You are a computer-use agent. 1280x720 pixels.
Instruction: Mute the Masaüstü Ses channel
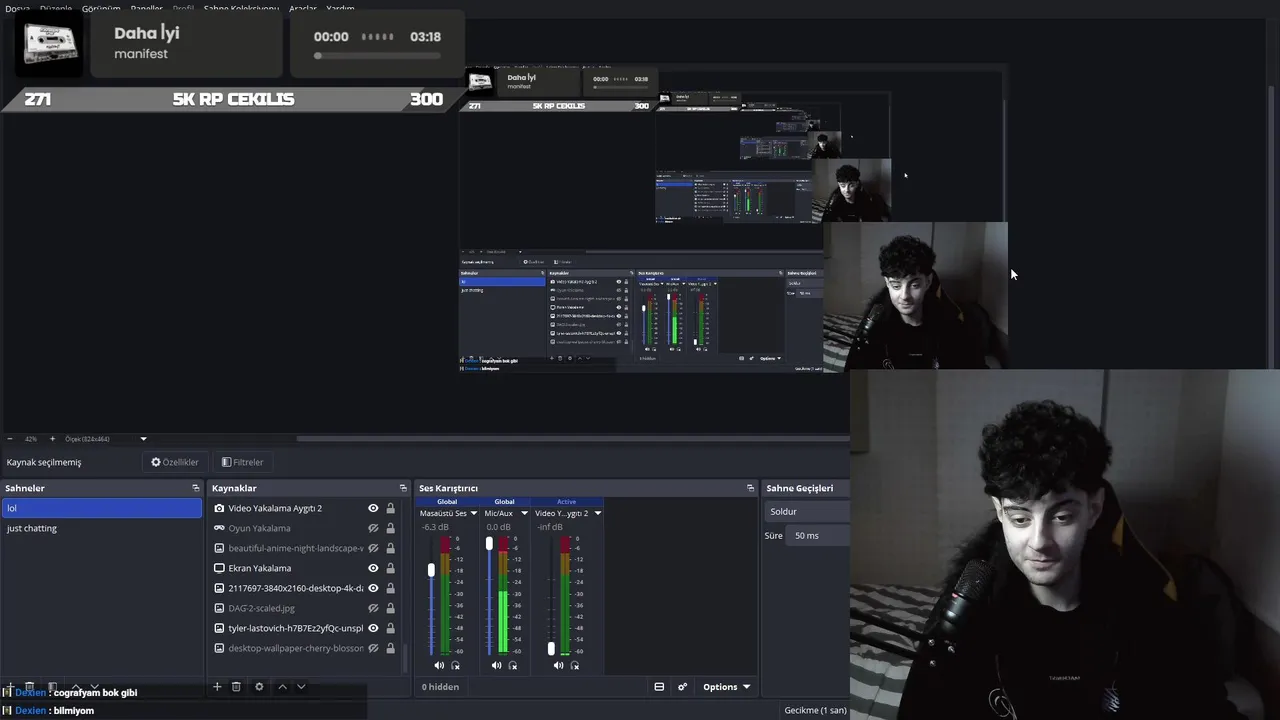pos(439,665)
